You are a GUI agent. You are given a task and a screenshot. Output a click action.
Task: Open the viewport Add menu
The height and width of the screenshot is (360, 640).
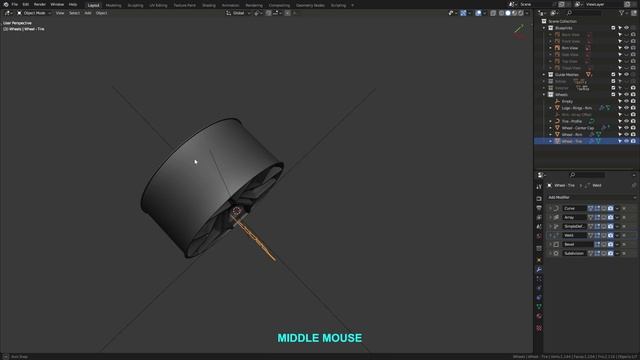pos(88,13)
